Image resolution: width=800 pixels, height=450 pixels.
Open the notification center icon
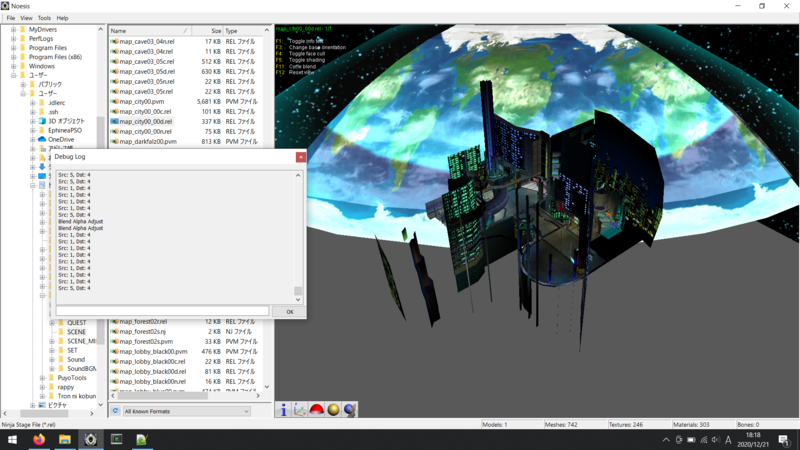[x=784, y=439]
